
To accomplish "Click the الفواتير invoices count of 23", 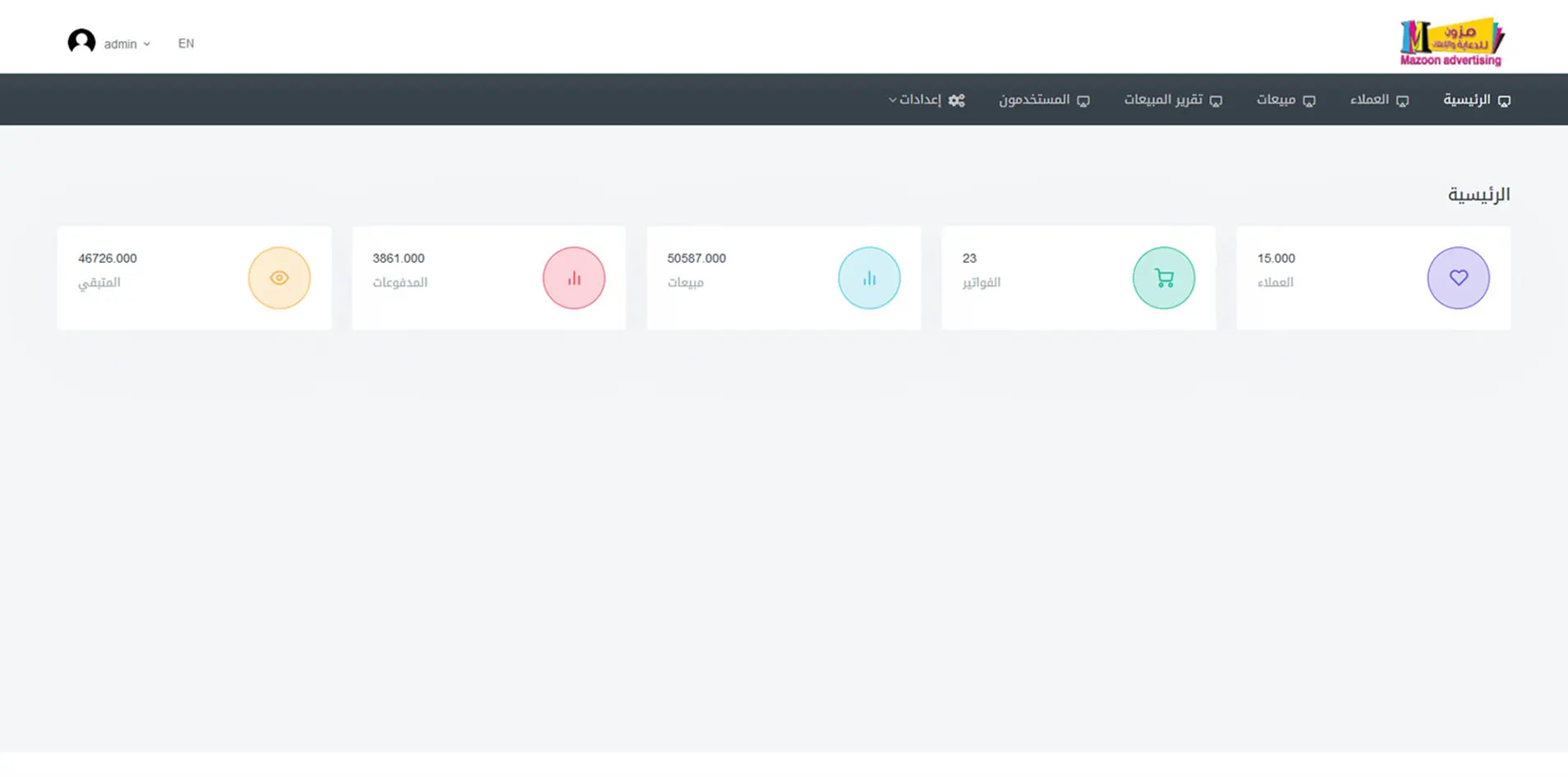I will pyautogui.click(x=969, y=259).
